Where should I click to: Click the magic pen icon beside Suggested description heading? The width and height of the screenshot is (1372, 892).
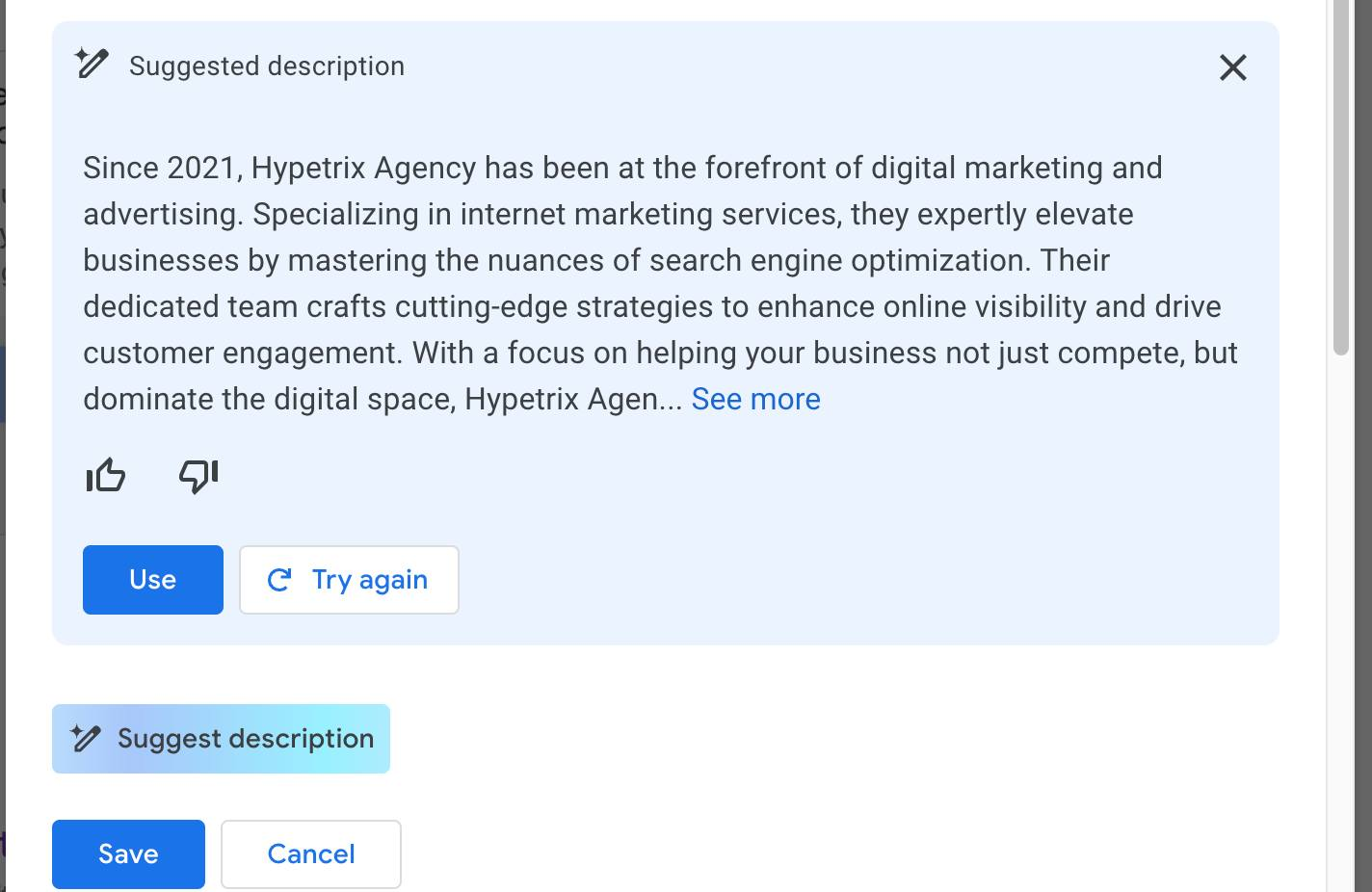click(92, 65)
